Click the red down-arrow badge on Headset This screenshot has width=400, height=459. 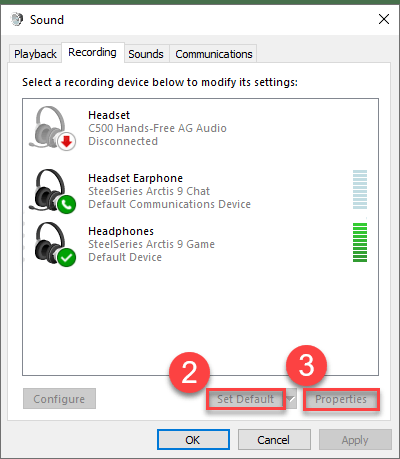pyautogui.click(x=67, y=142)
